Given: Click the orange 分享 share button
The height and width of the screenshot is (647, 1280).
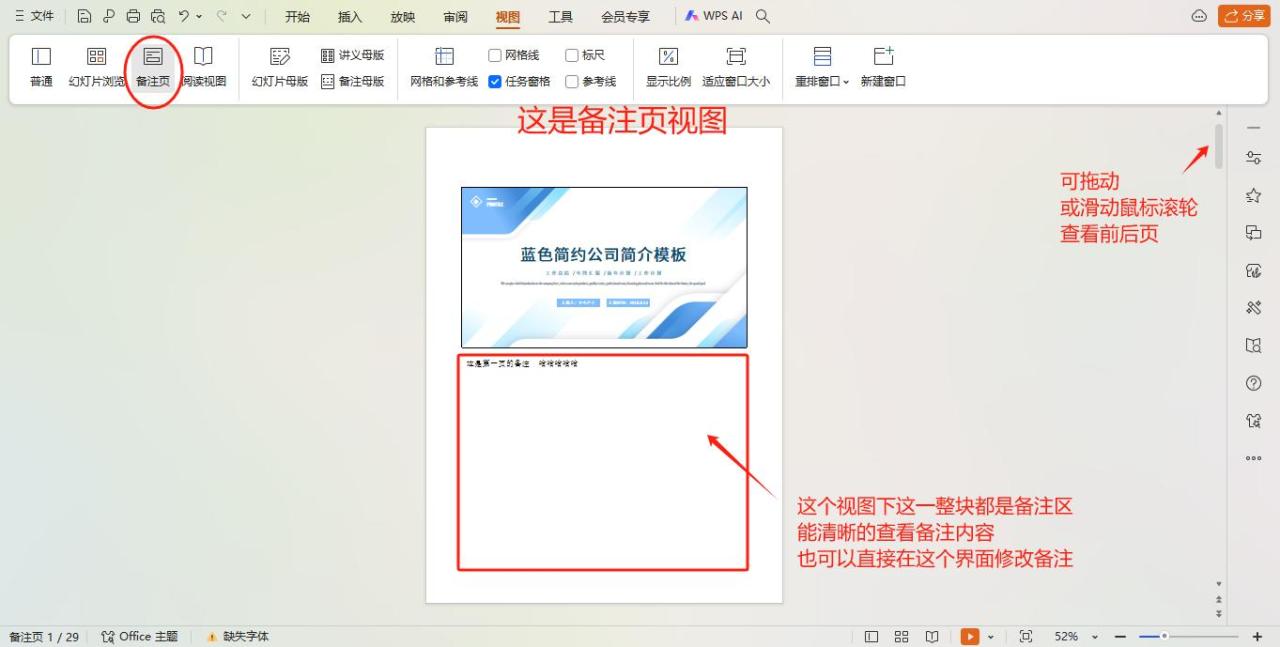Looking at the screenshot, I should (x=1244, y=16).
